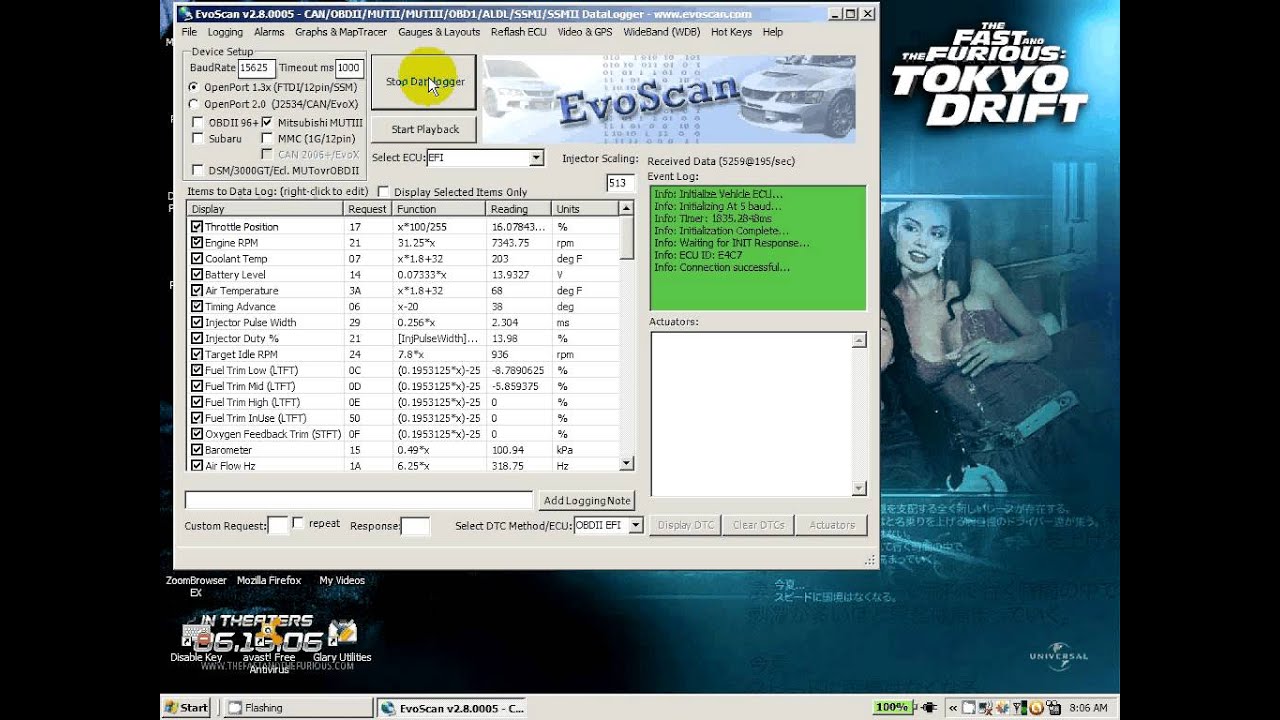The image size is (1280, 720).
Task: Select the OpenPort 1.3x radio button
Action: pos(194,87)
